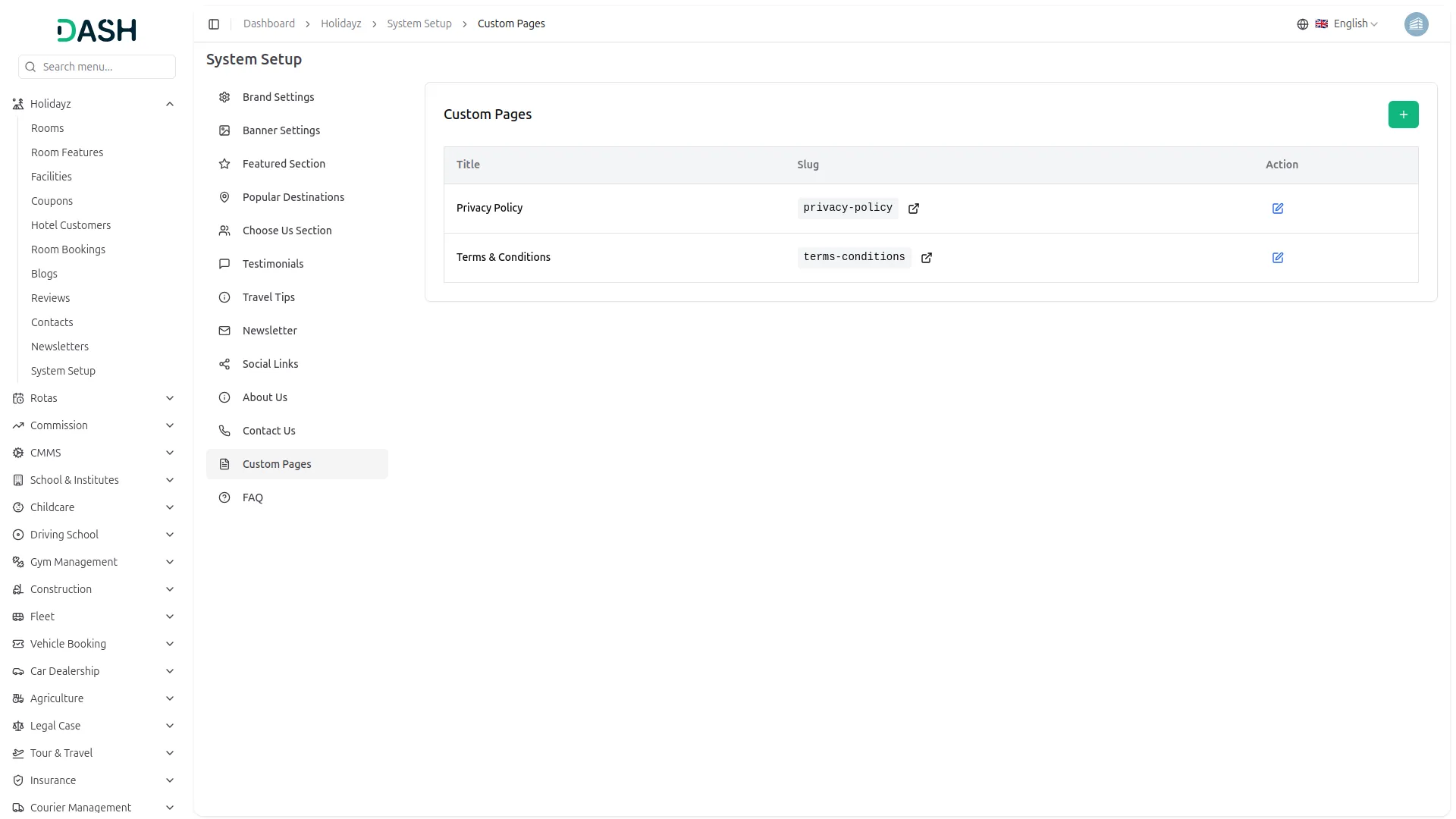Open privacy-policy slug external link icon

click(x=913, y=209)
